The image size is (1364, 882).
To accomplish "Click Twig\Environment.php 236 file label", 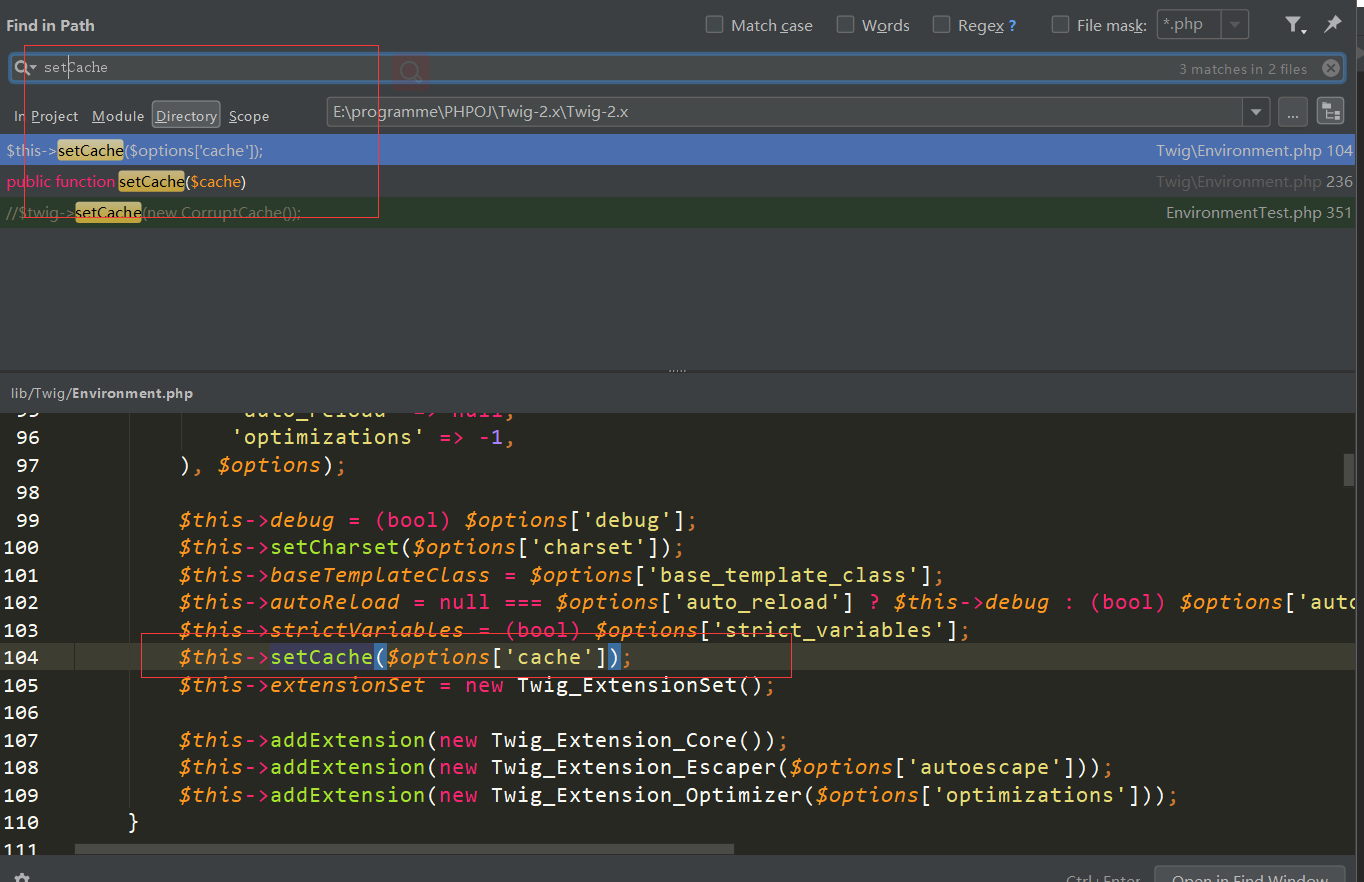I will [1254, 181].
